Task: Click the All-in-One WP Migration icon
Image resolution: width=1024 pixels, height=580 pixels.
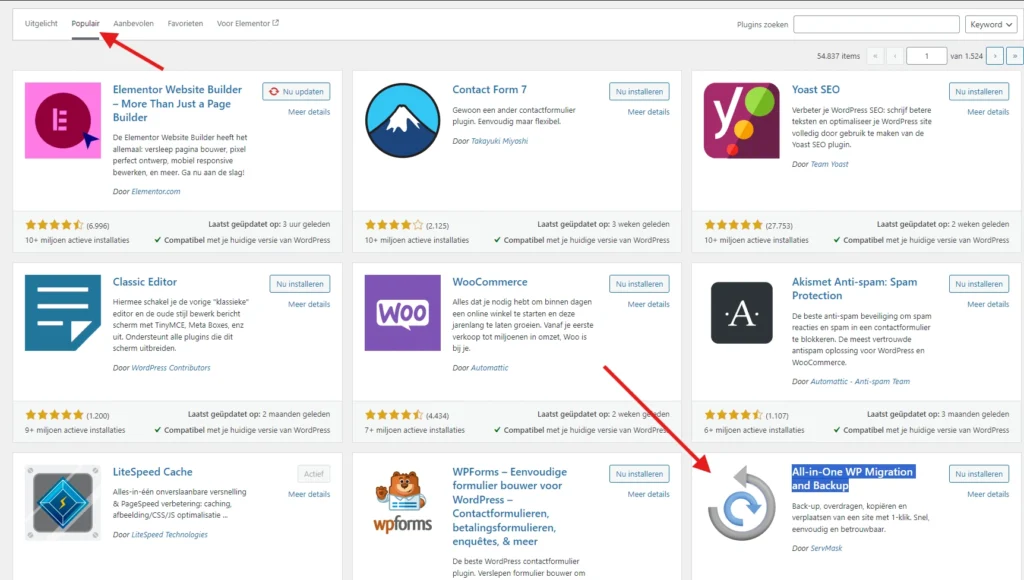Action: pos(742,502)
